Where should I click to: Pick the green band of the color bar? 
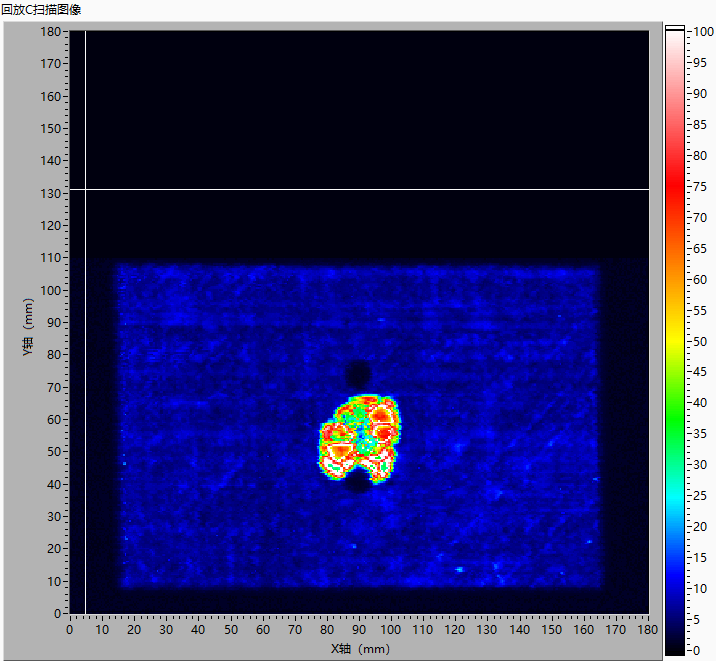click(675, 400)
